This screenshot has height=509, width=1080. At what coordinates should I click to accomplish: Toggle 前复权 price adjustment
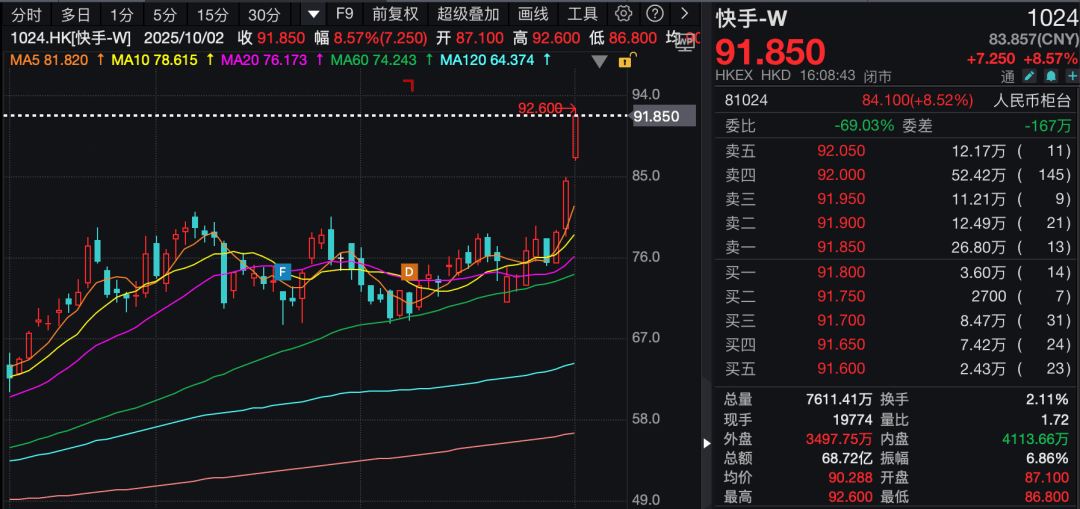coord(395,14)
